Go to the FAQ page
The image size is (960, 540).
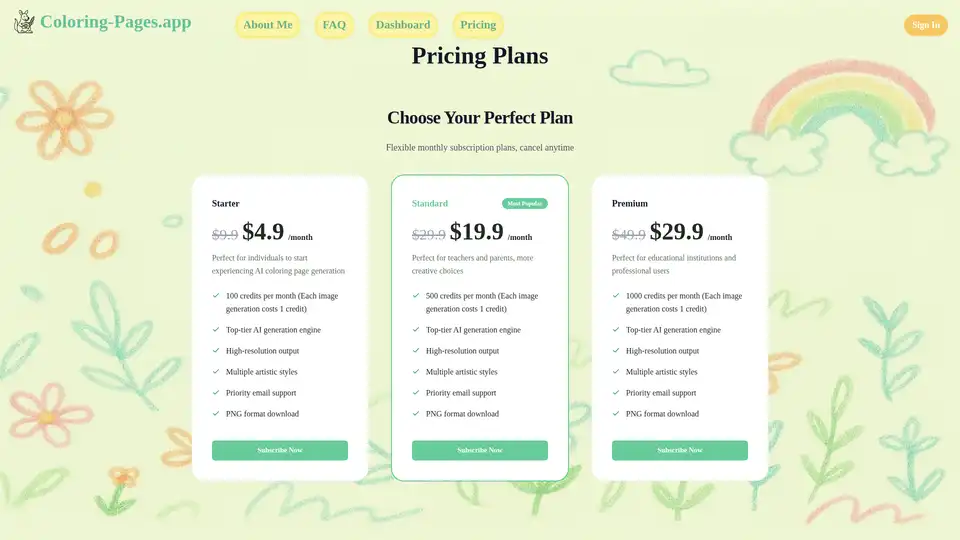(334, 25)
